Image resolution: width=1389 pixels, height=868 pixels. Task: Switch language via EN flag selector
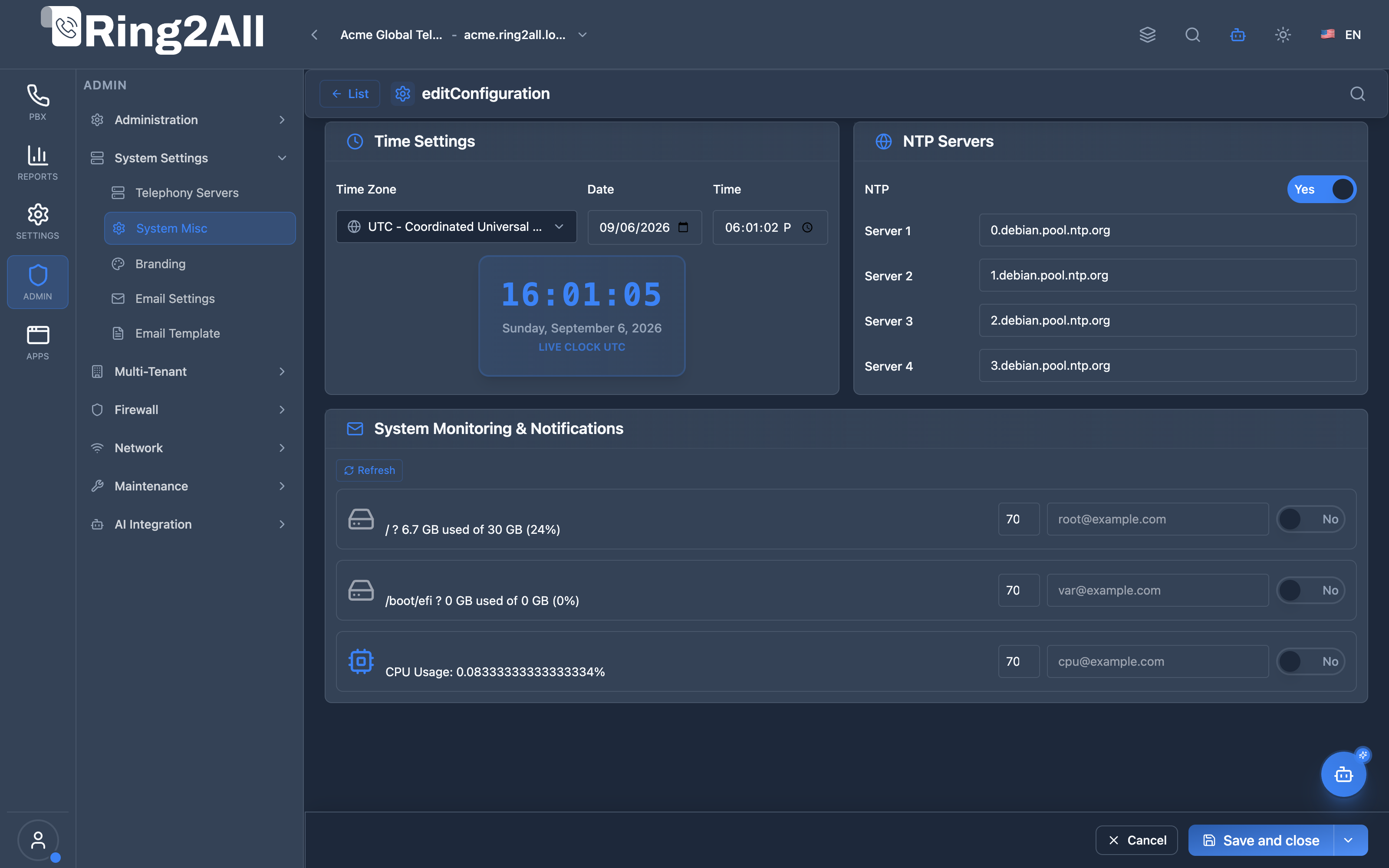[x=1341, y=34]
